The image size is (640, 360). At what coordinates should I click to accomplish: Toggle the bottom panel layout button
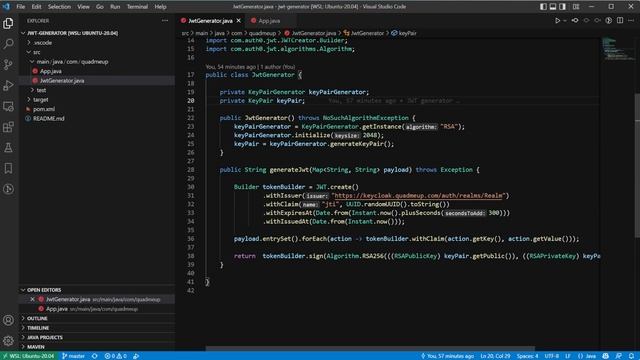tap(553, 7)
